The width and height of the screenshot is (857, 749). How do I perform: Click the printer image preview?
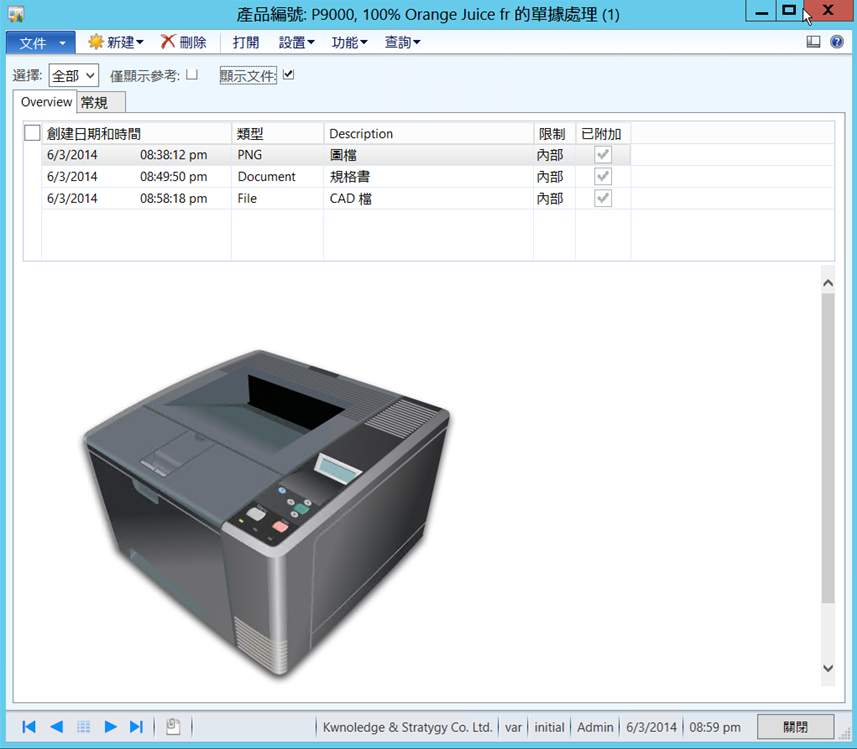267,513
